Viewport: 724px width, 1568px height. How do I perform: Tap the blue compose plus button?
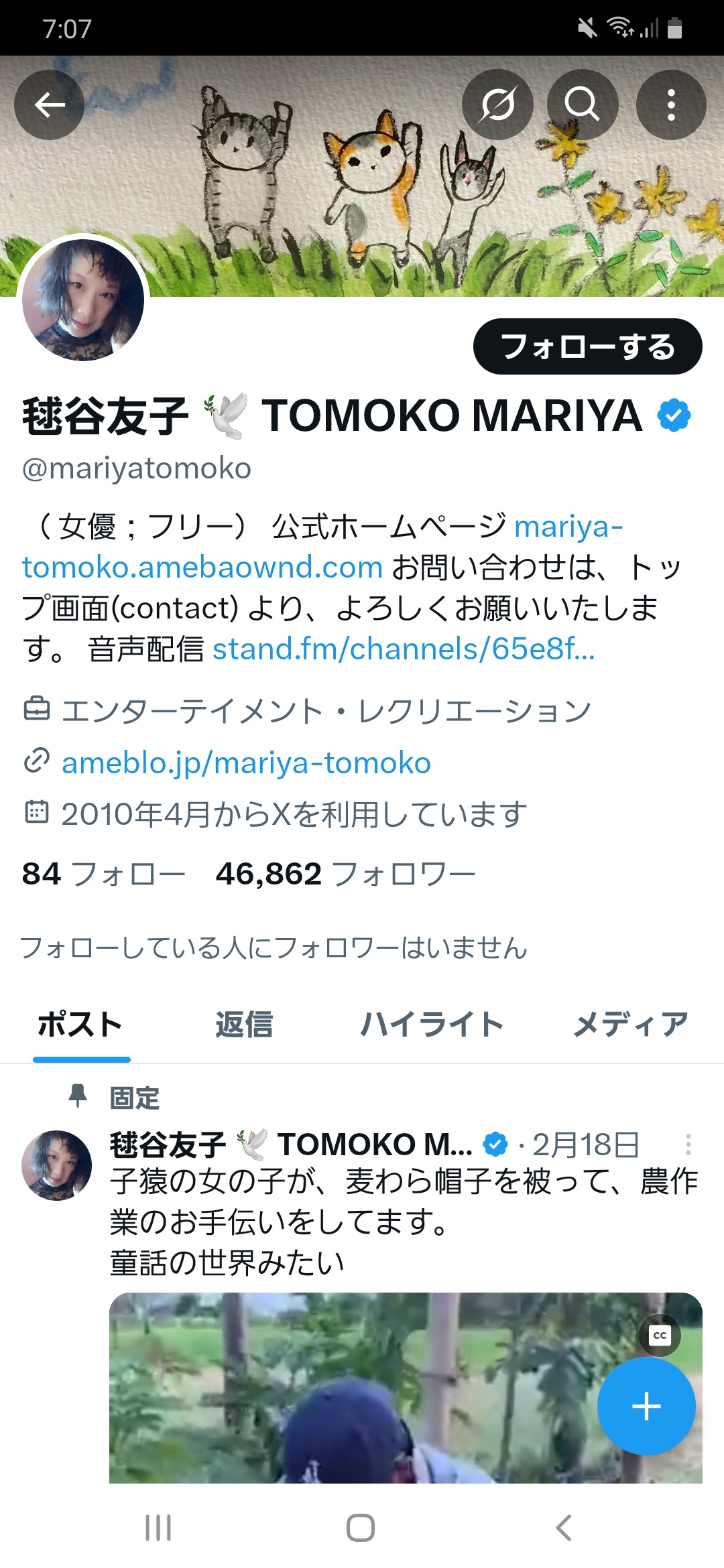pyautogui.click(x=646, y=1406)
